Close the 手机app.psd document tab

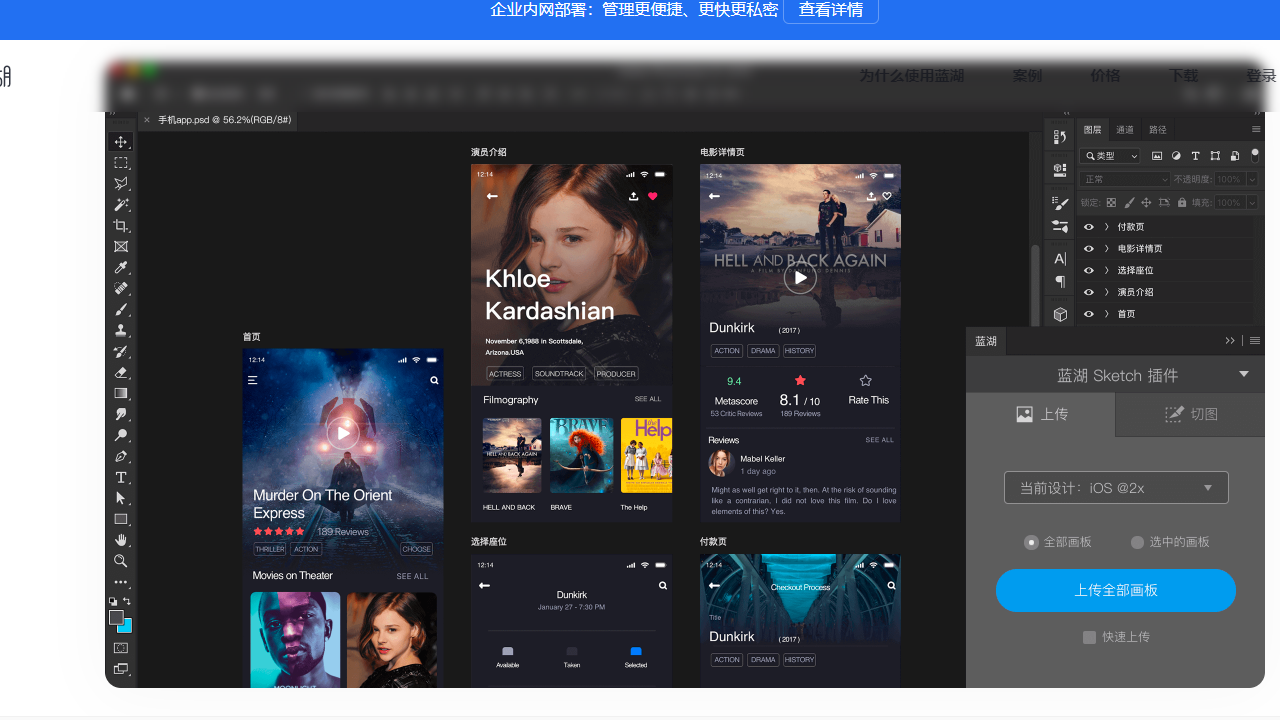click(147, 120)
